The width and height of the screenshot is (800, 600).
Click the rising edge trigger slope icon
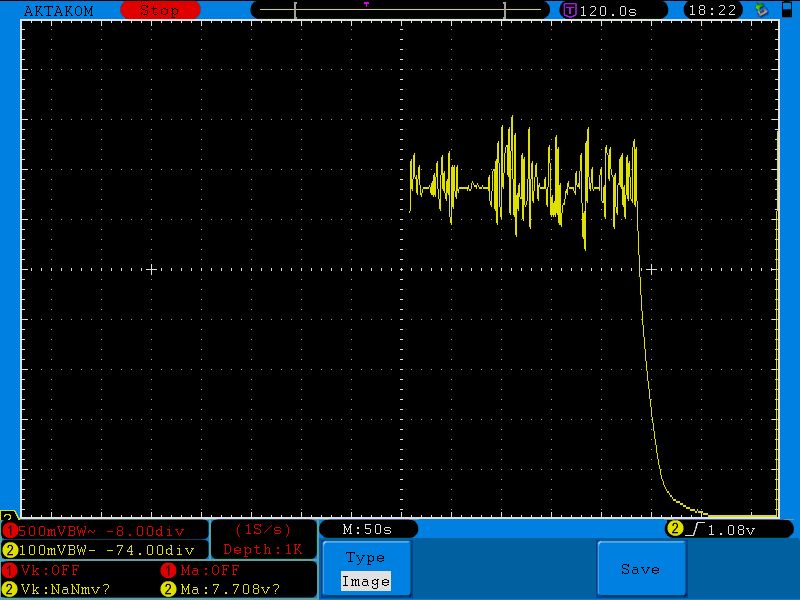[695, 530]
